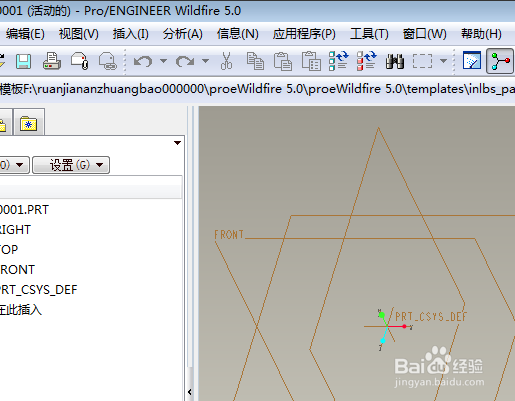Collapse the navigator panel with sash arrow
The width and height of the screenshot is (515, 401).
[190, 392]
